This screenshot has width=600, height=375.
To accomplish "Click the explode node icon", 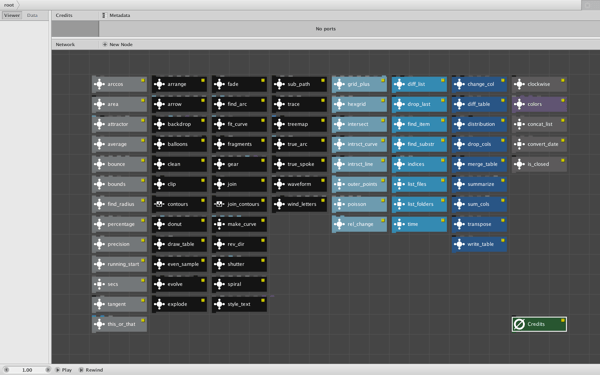I will pos(160,304).
